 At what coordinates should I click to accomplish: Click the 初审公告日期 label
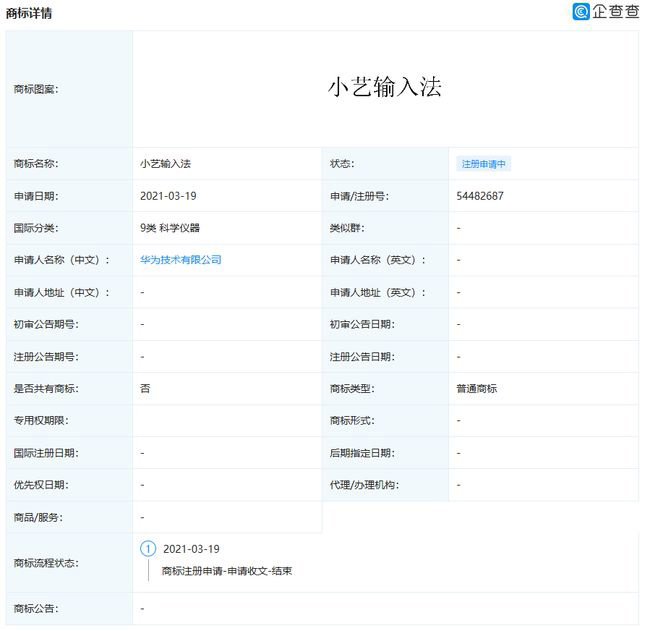(x=362, y=324)
